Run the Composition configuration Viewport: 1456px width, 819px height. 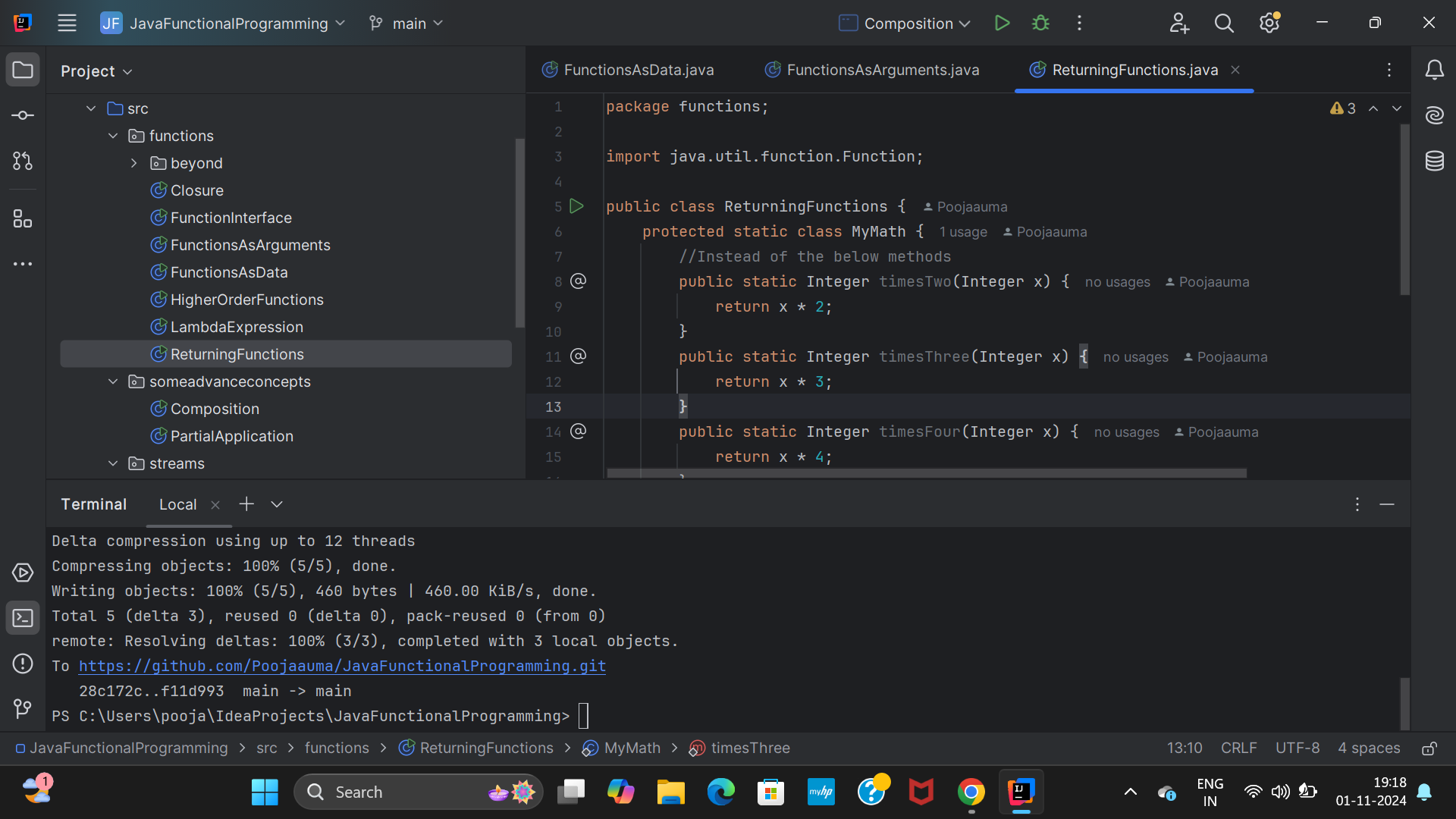(x=1002, y=23)
